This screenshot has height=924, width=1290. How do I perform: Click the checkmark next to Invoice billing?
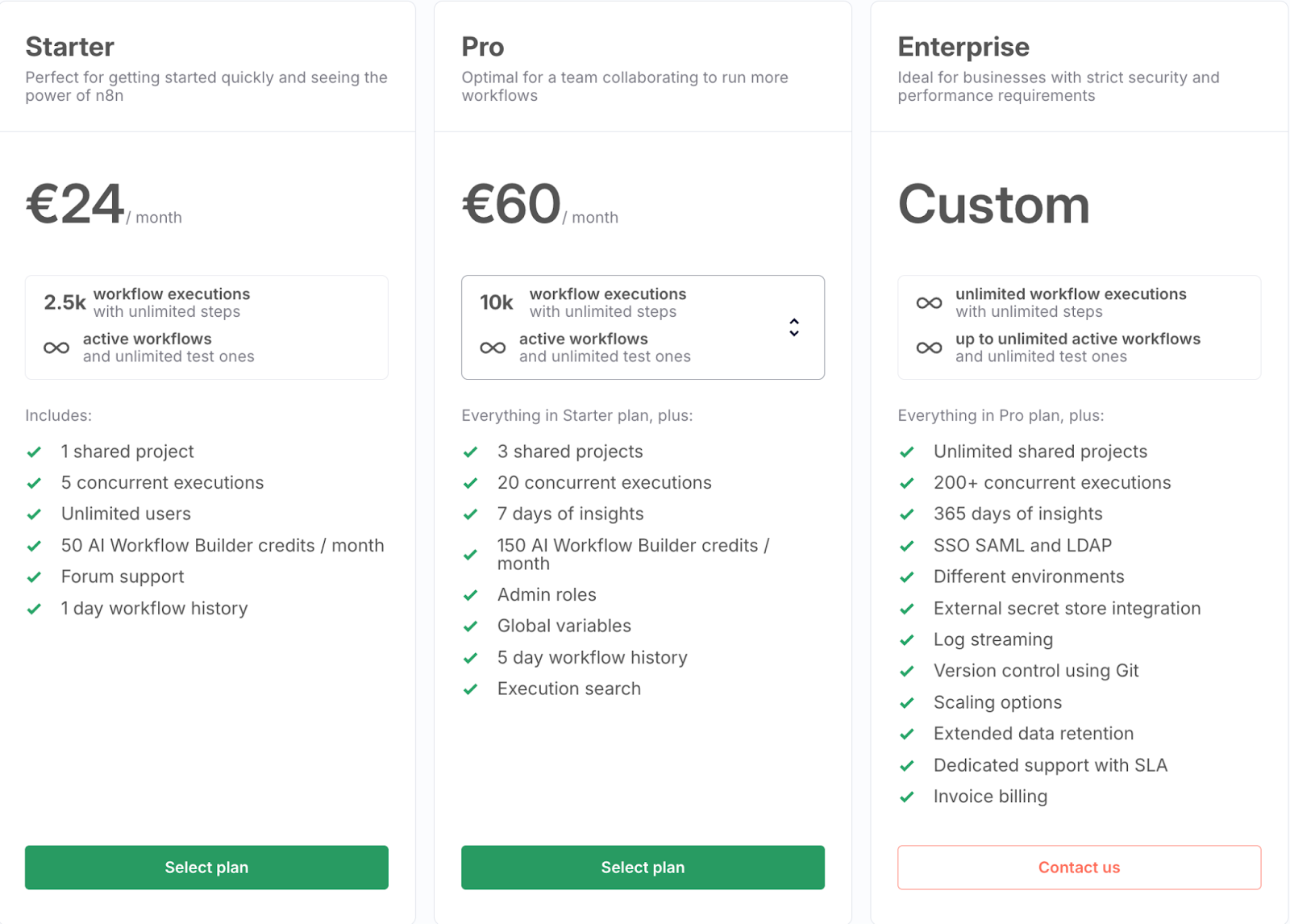click(908, 797)
